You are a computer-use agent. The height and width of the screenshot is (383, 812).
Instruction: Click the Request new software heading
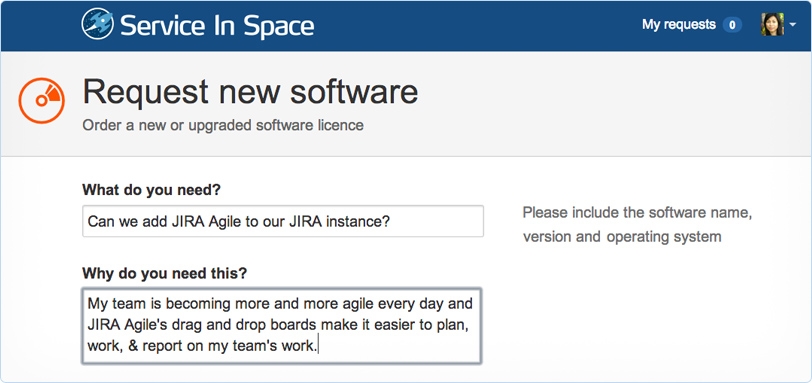[250, 91]
